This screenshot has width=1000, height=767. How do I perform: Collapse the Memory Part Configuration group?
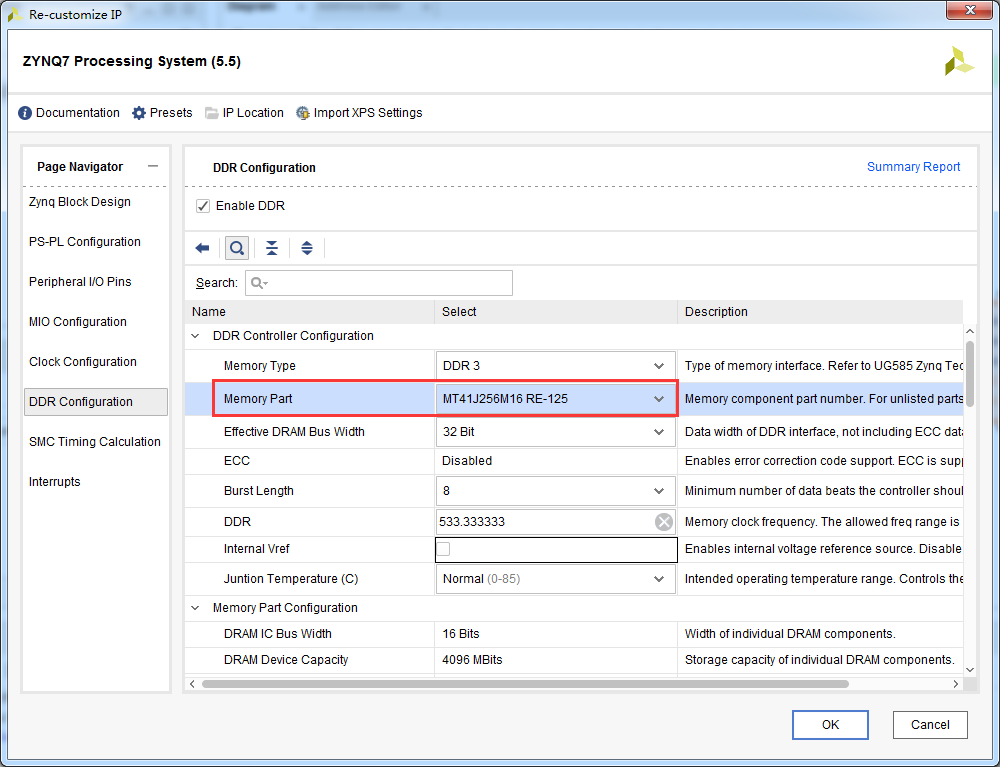point(195,608)
